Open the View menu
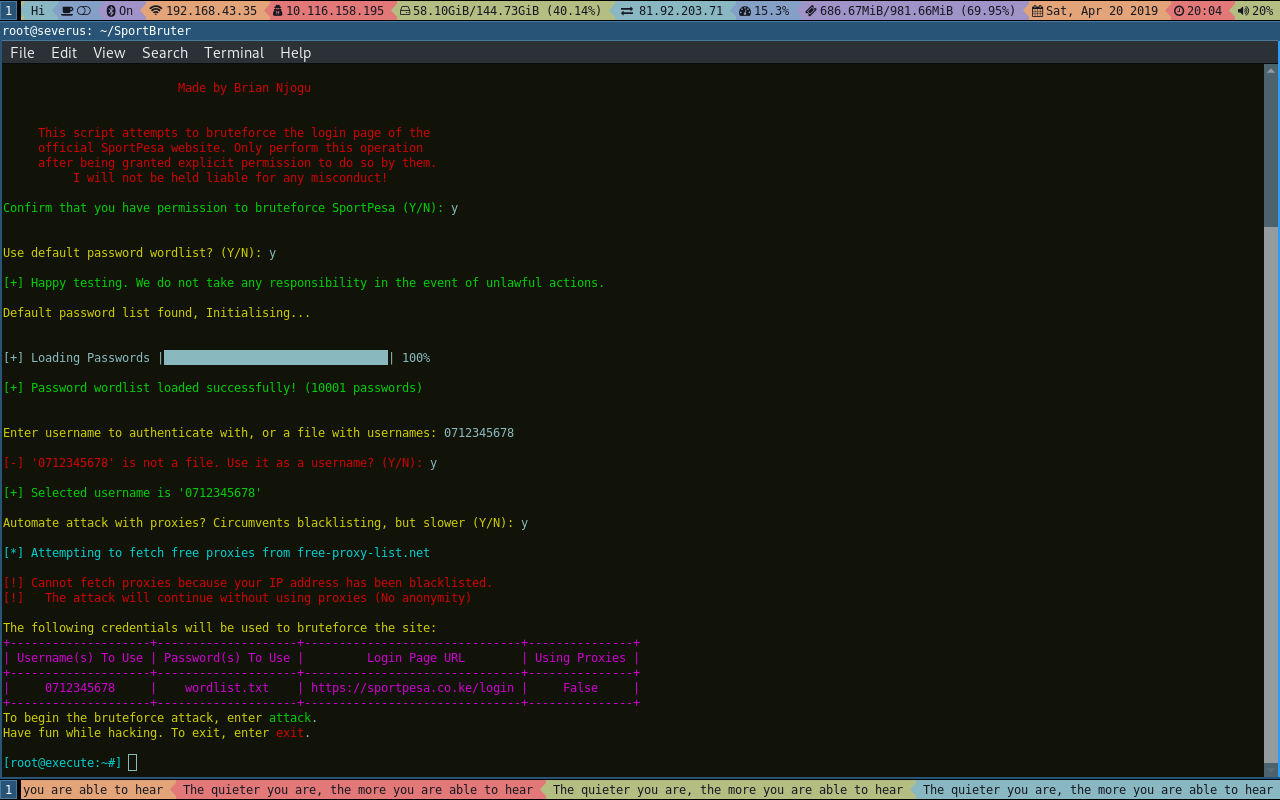 (x=109, y=53)
